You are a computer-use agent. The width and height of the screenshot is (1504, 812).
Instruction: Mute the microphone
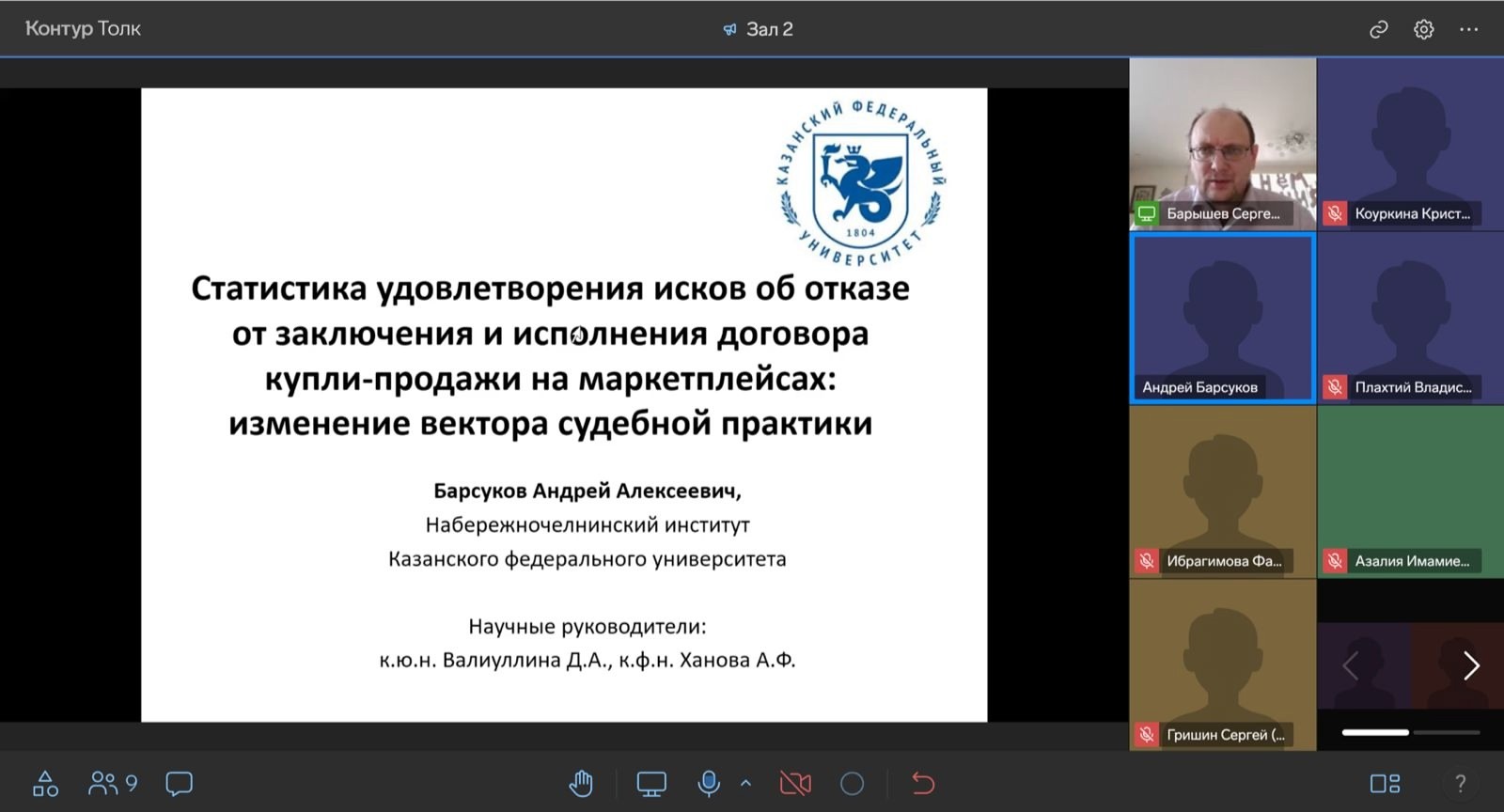pos(709,783)
